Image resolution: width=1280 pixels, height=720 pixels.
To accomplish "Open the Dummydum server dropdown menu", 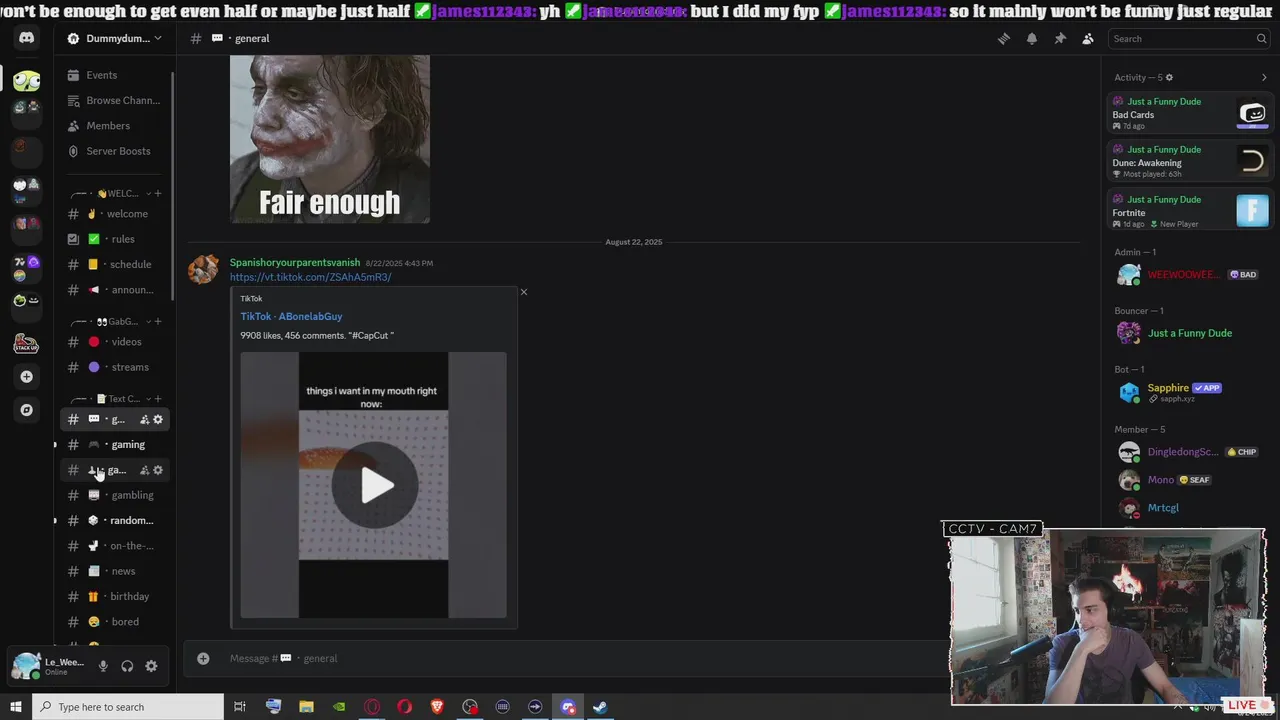I will click(x=115, y=38).
